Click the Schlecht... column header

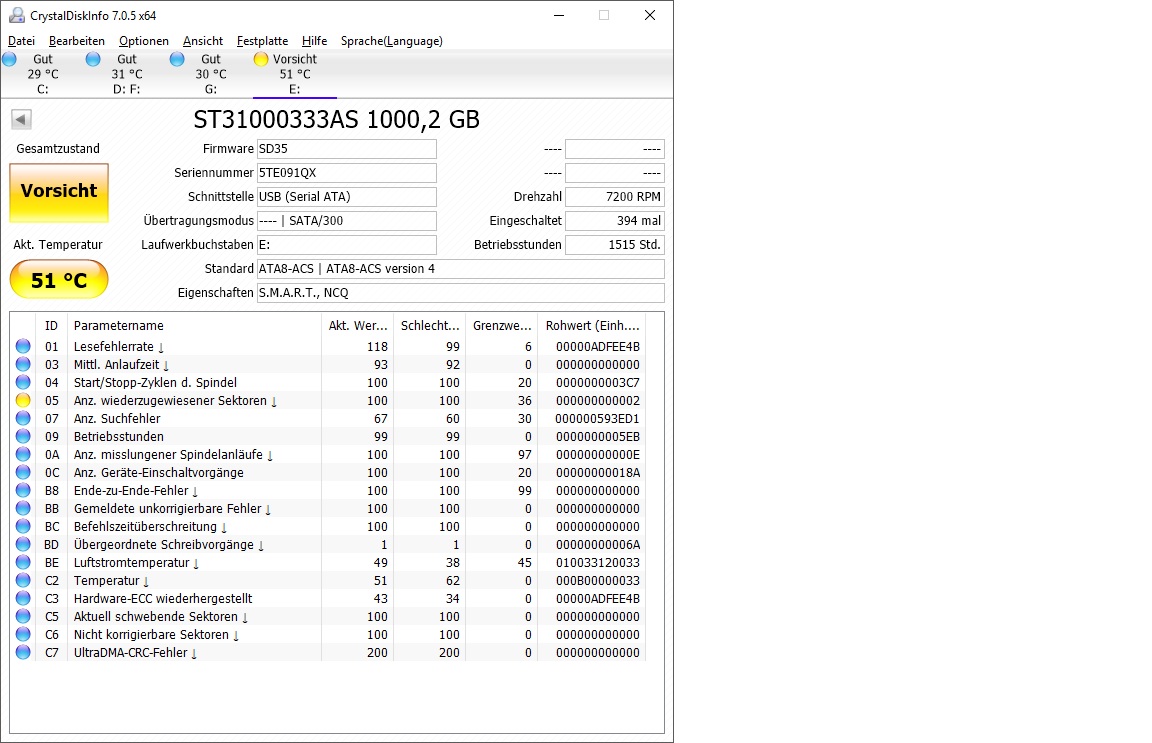pyautogui.click(x=429, y=326)
